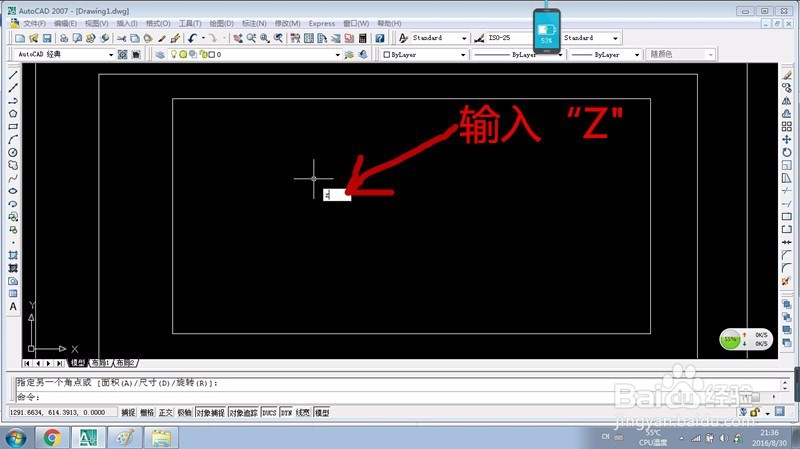Open the 修改(M) menu
Image resolution: width=800 pixels, height=449 pixels.
pos(287,23)
